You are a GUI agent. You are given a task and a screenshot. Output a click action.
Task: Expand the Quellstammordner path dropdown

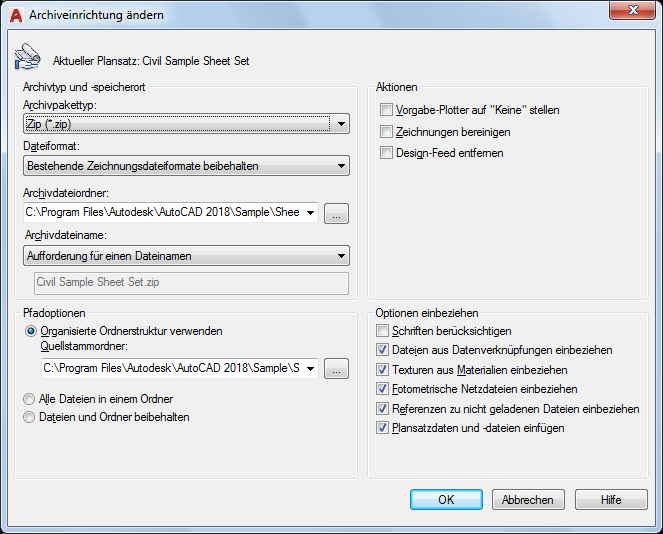point(310,369)
